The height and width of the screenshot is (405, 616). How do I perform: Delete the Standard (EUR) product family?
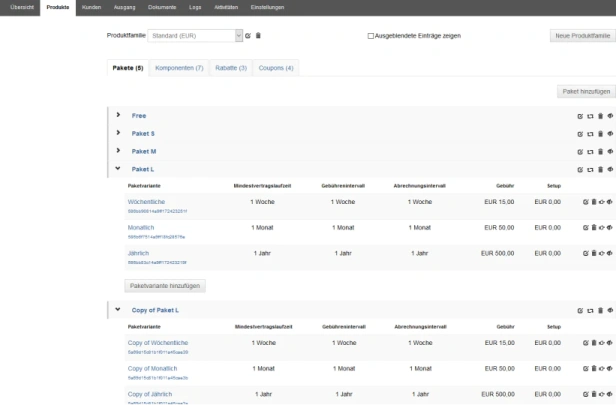click(258, 36)
